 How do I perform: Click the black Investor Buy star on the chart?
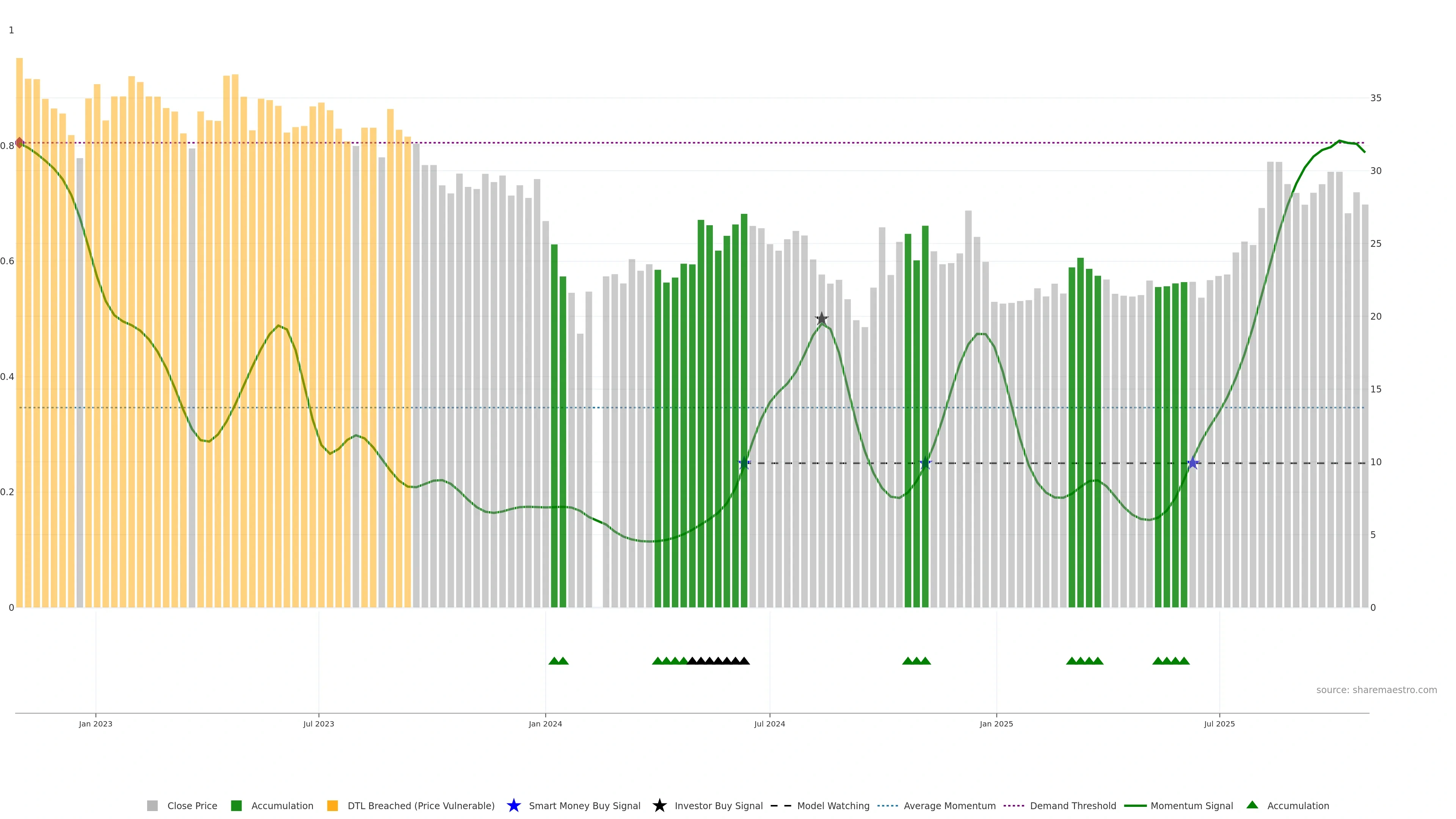pos(821,319)
